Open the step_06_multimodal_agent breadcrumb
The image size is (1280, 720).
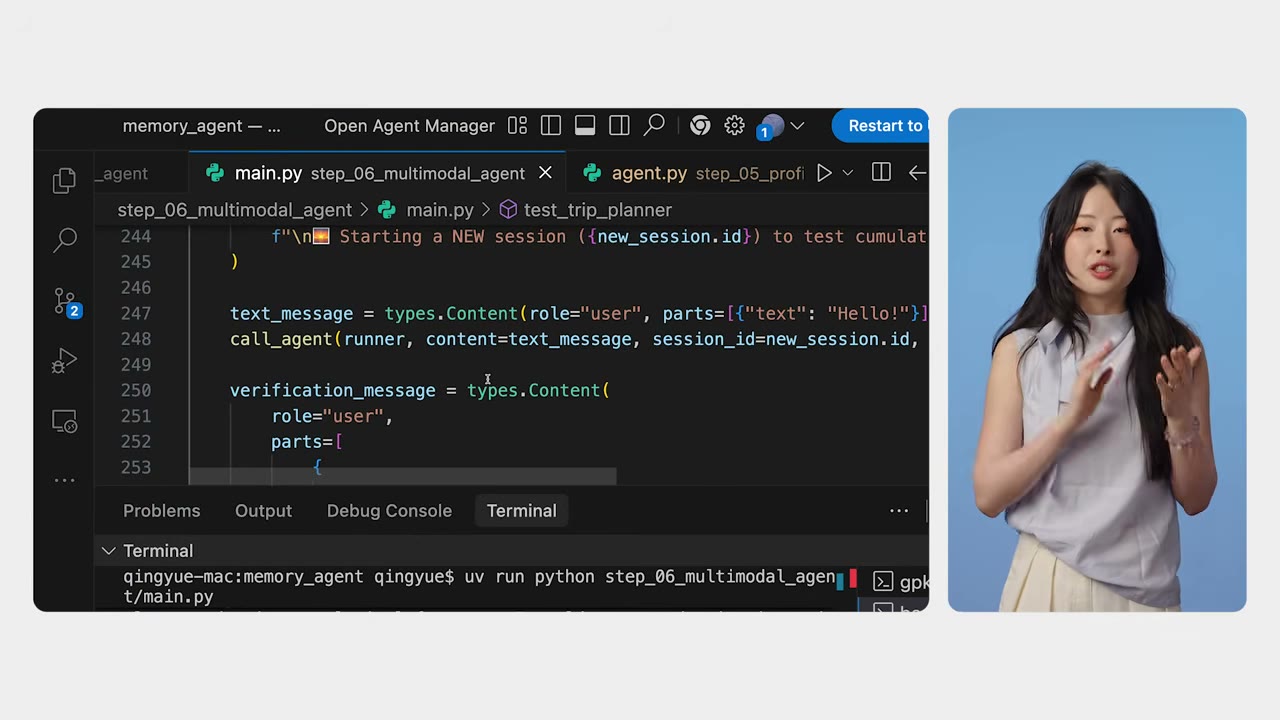point(235,210)
